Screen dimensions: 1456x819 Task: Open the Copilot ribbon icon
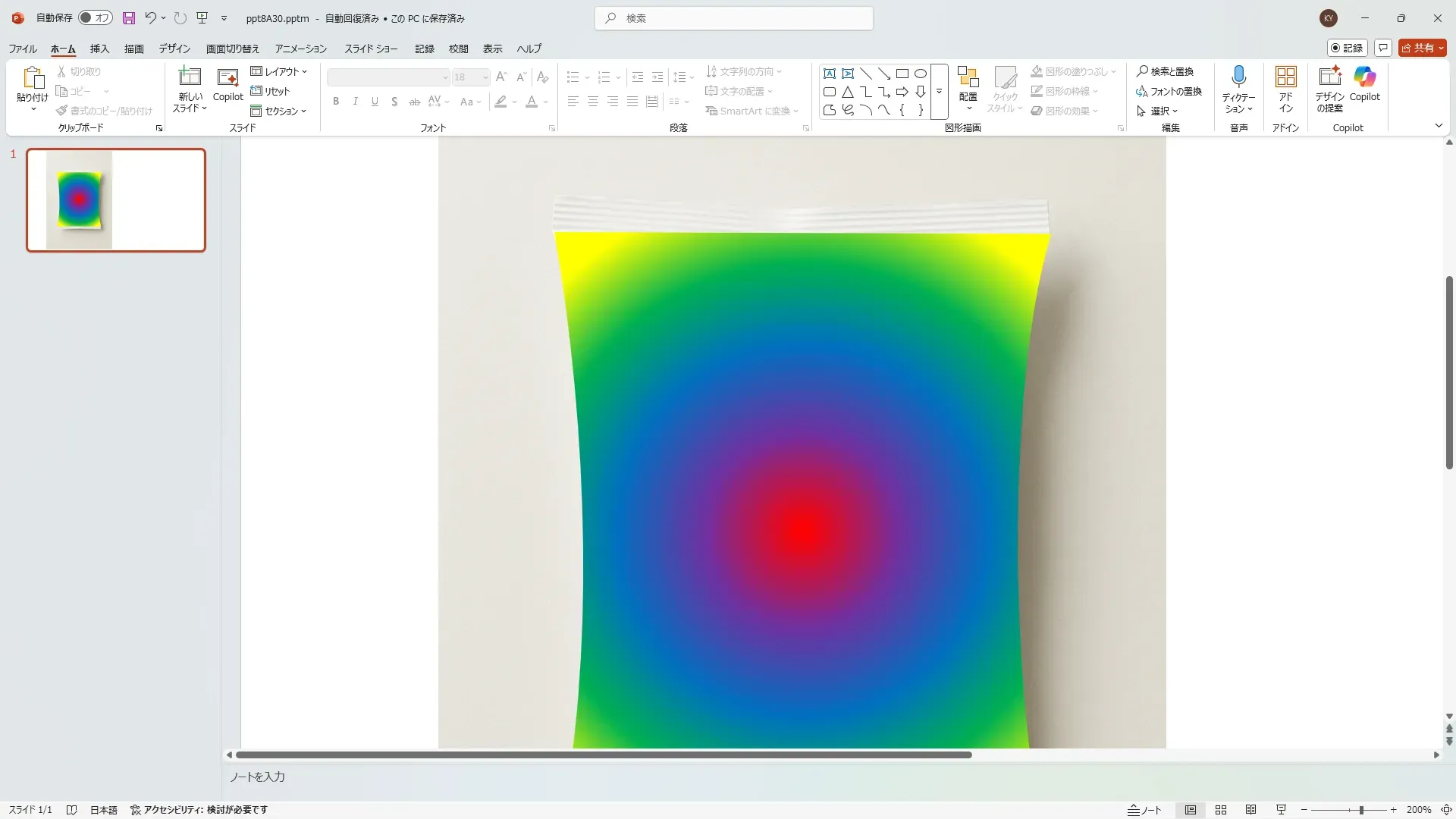tap(1364, 77)
